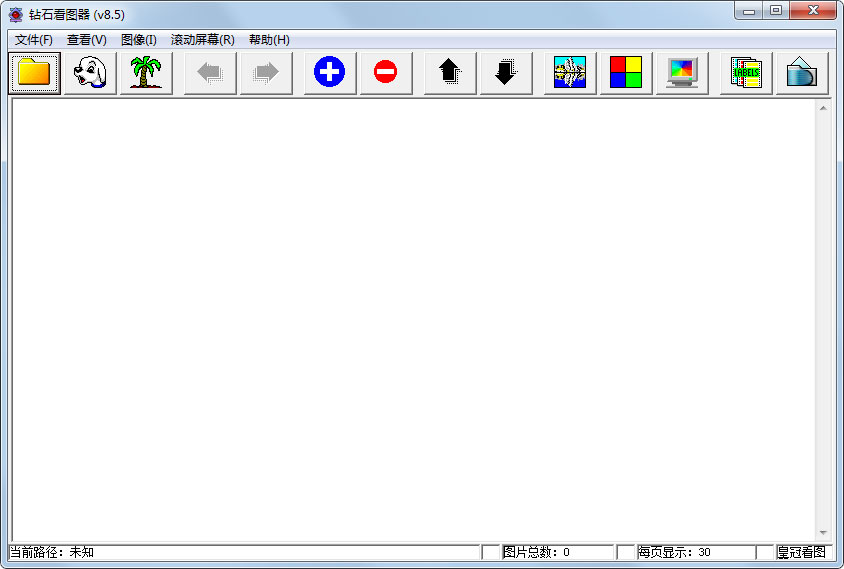This screenshot has width=844, height=569.
Task: Maximize the 钻石看图器 window
Action: [776, 11]
